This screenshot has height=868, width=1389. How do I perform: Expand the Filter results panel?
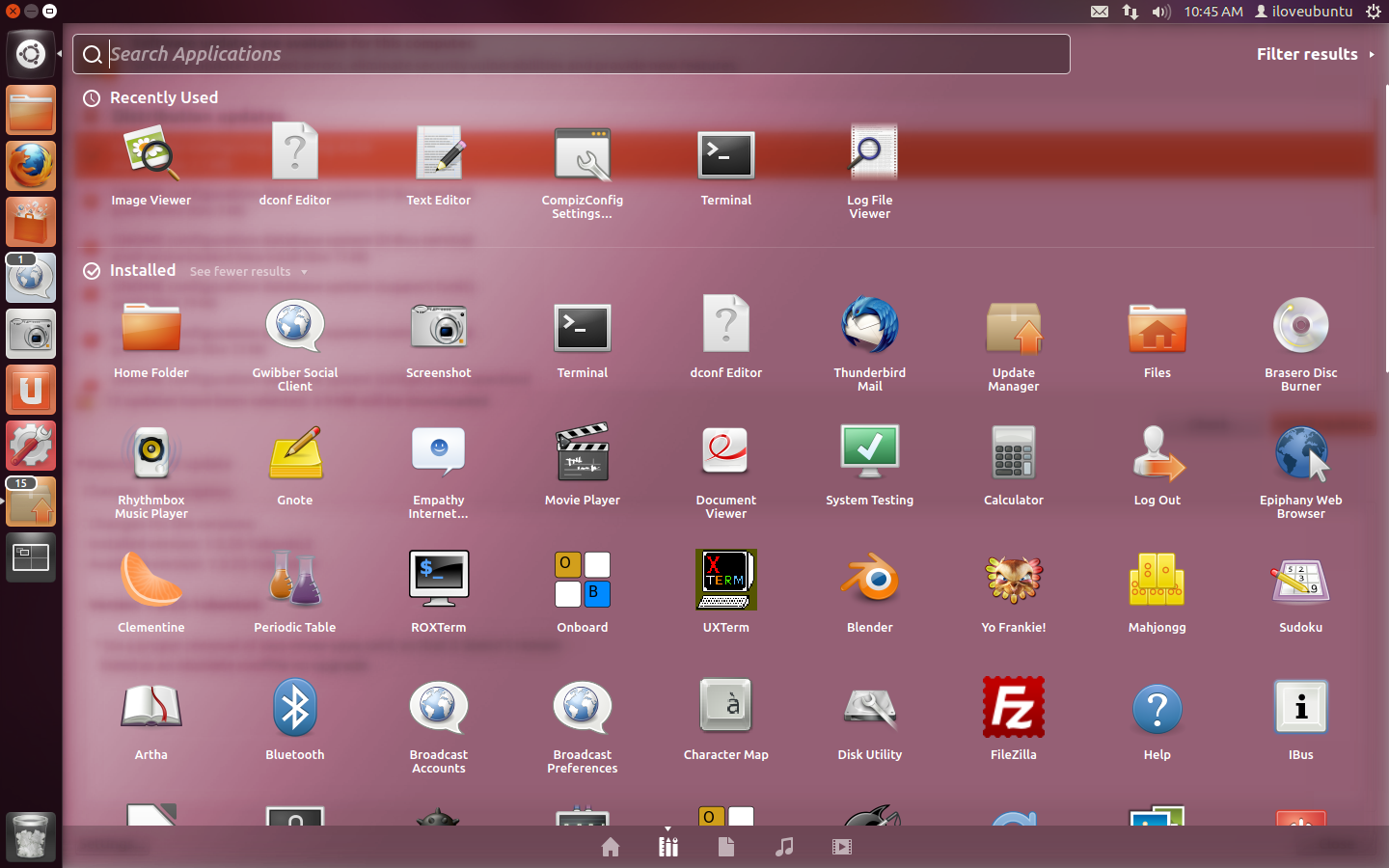pyautogui.click(x=1316, y=54)
